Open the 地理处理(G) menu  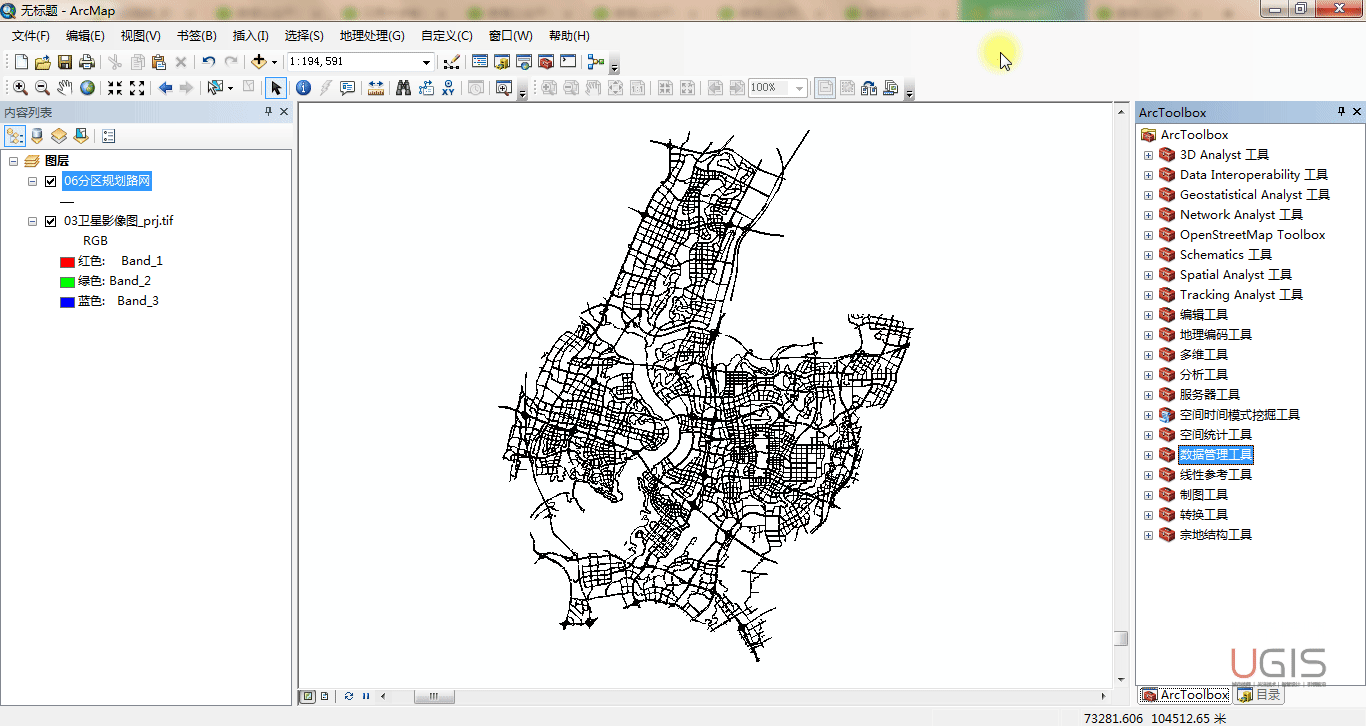pyautogui.click(x=371, y=35)
